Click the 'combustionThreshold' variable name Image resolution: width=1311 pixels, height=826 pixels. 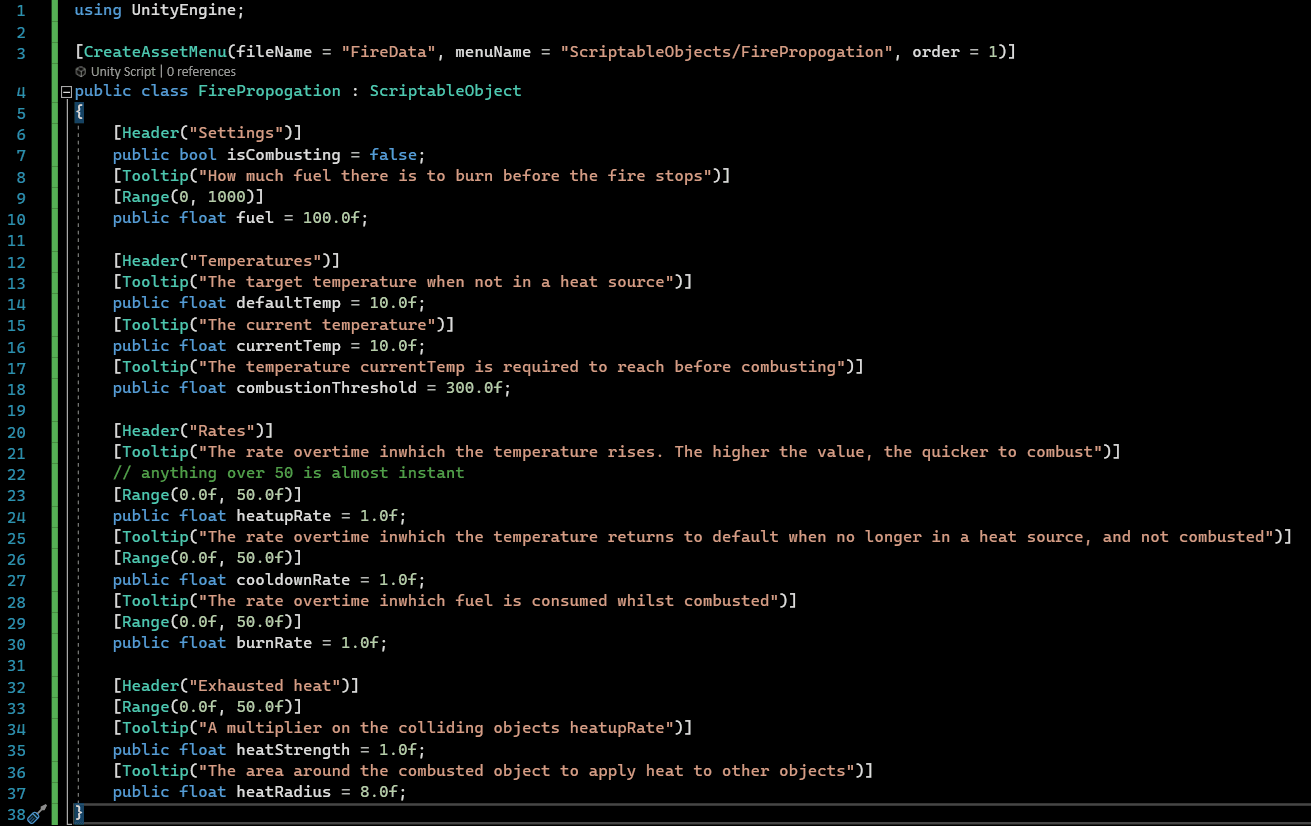pos(326,388)
